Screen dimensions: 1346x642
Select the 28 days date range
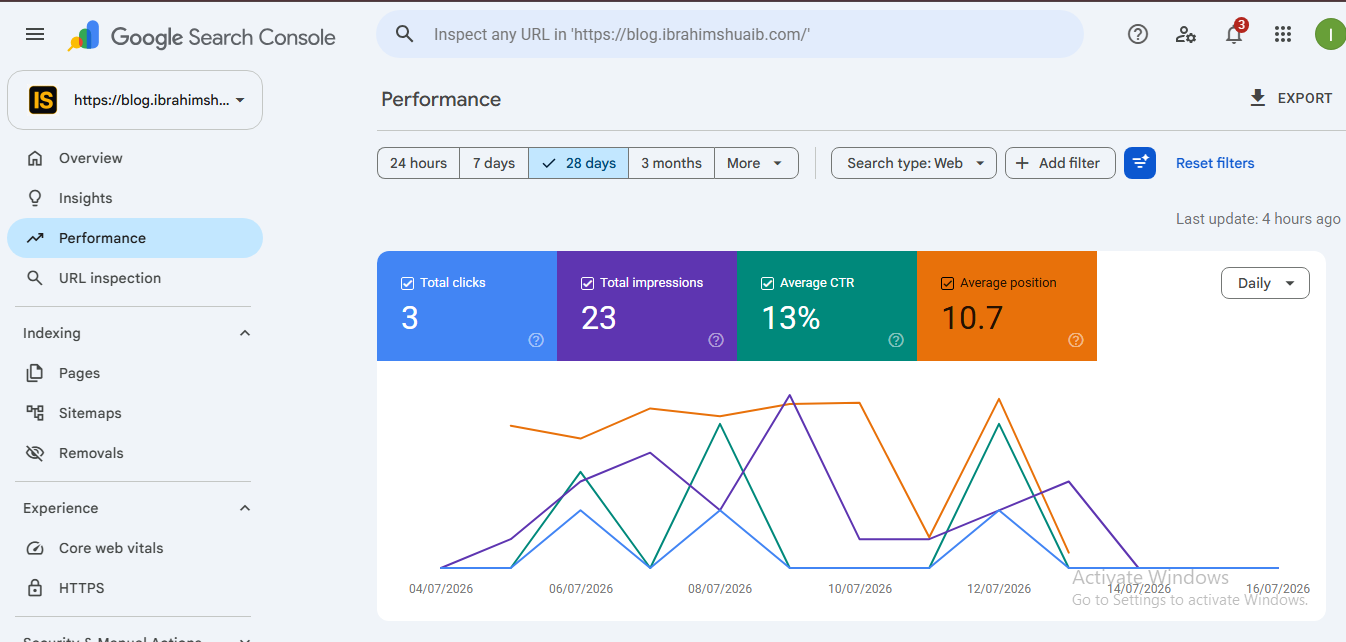pos(578,163)
